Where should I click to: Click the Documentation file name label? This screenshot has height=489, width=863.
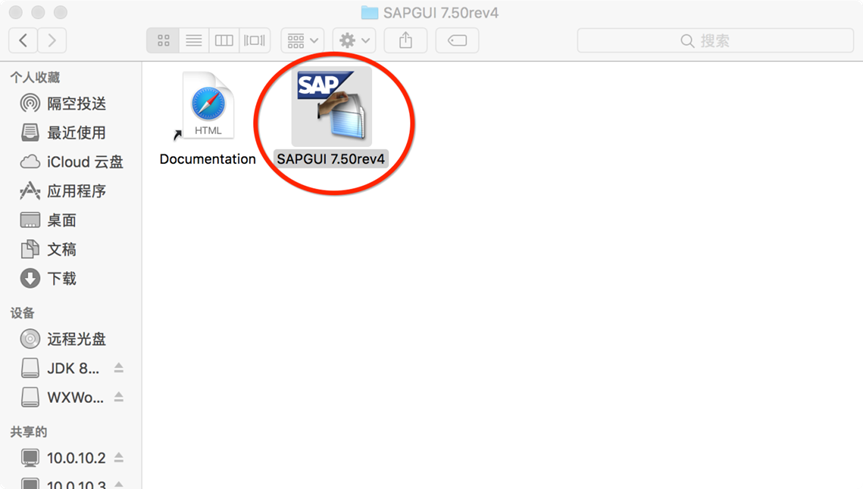[207, 159]
